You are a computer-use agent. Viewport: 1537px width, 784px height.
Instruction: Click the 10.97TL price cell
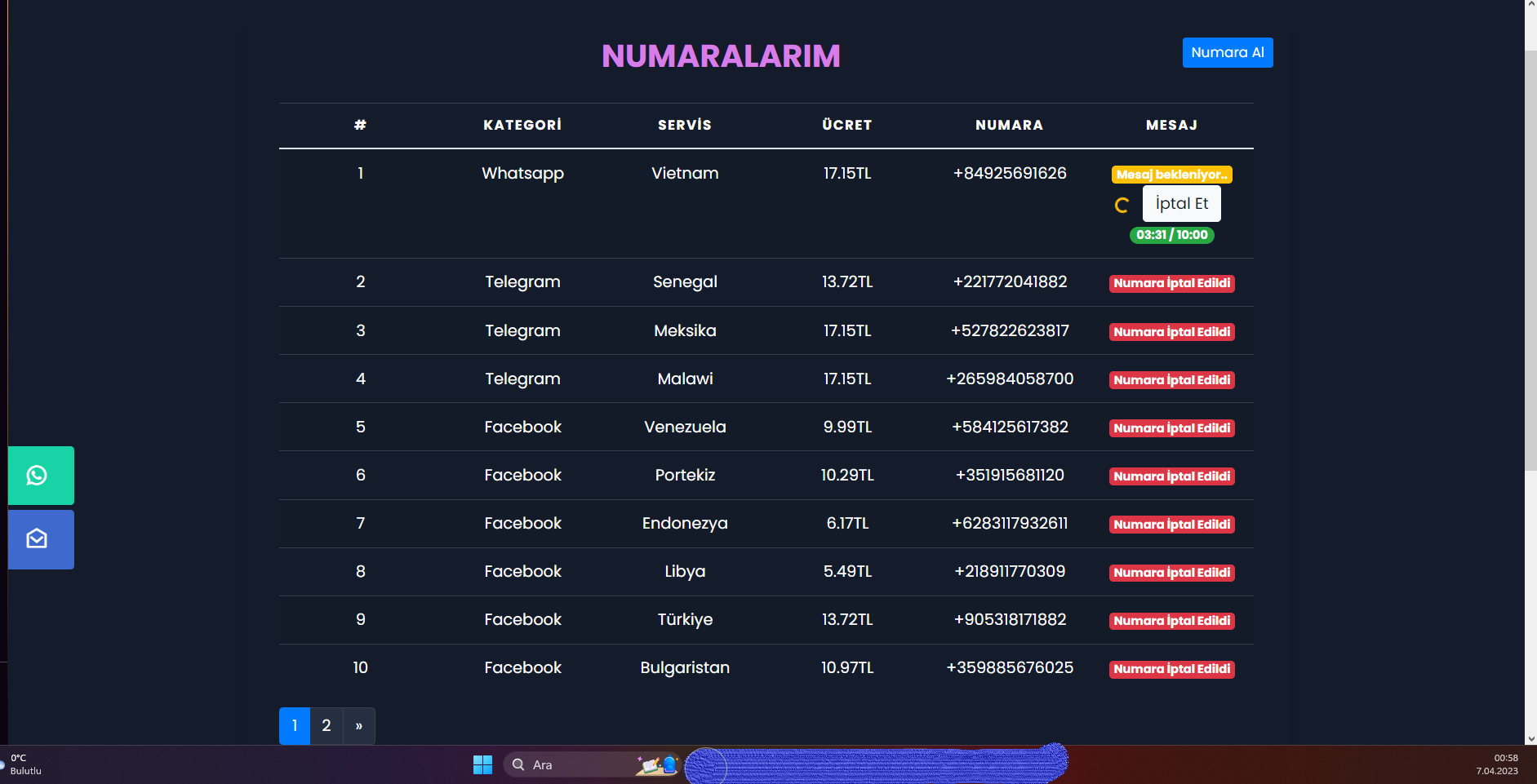click(x=847, y=667)
